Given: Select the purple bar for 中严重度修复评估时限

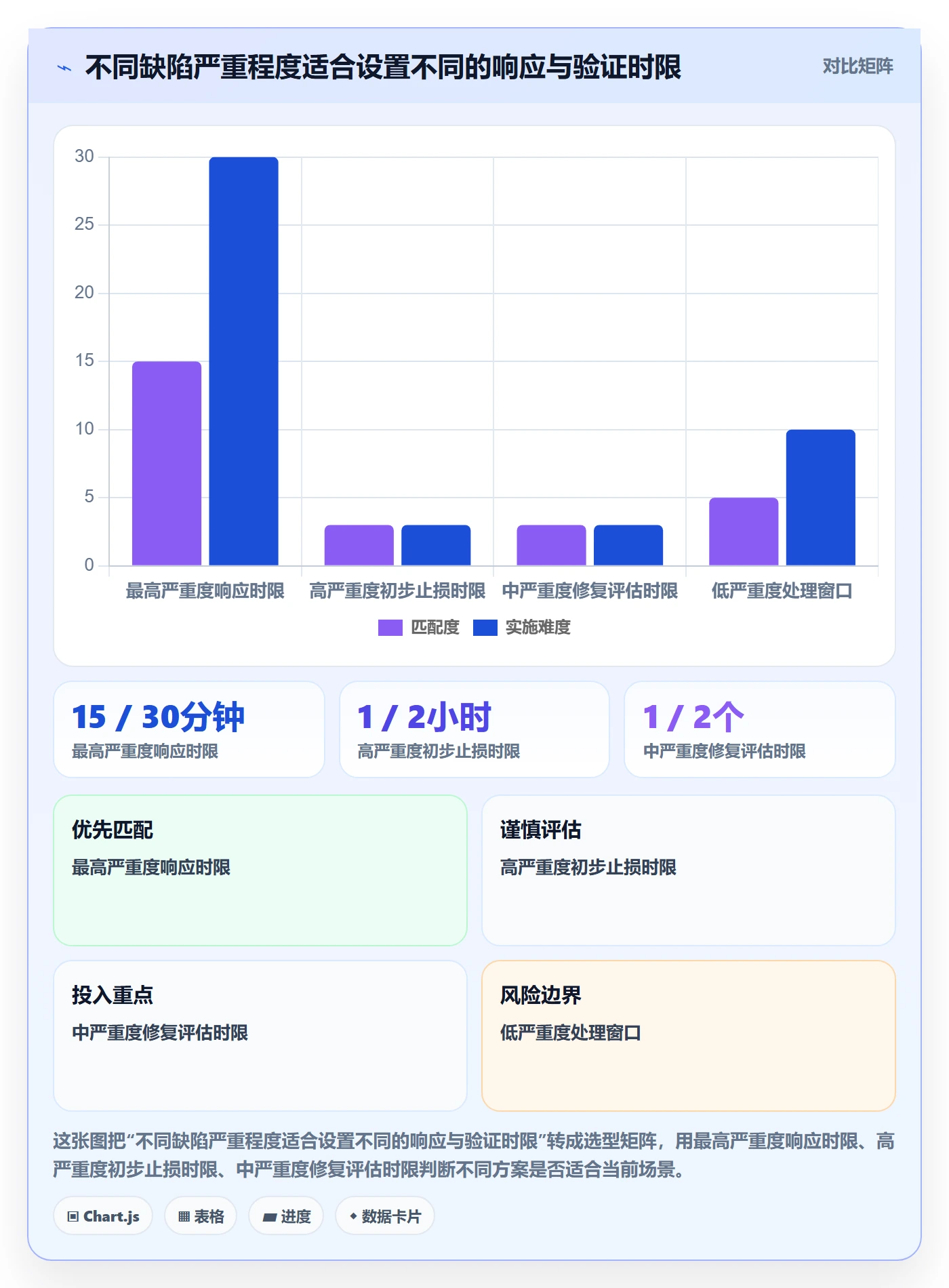Looking at the screenshot, I should pyautogui.click(x=551, y=545).
